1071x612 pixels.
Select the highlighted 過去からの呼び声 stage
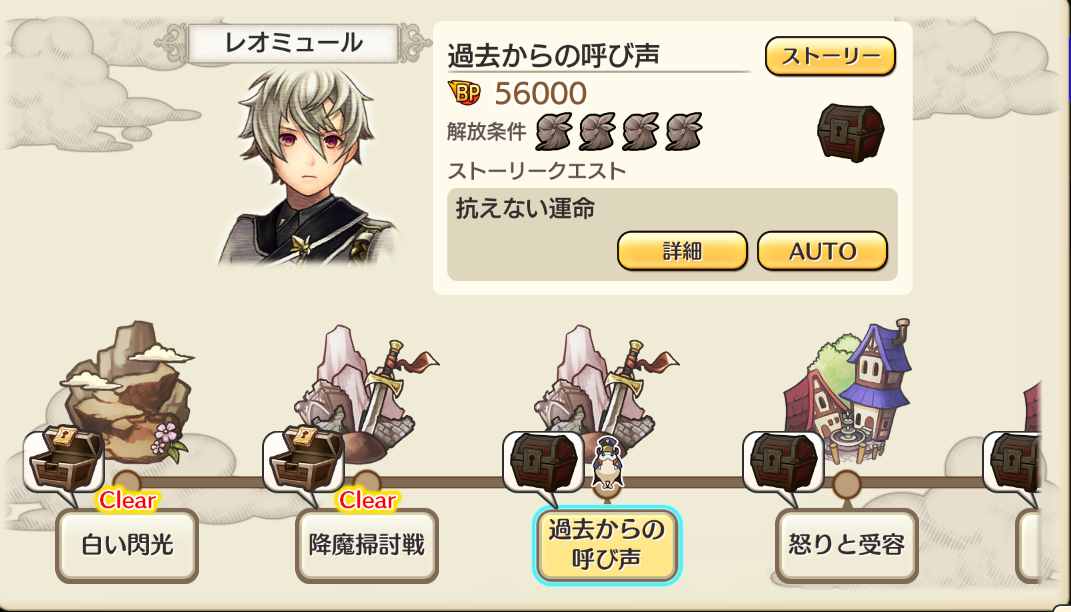pyautogui.click(x=607, y=546)
